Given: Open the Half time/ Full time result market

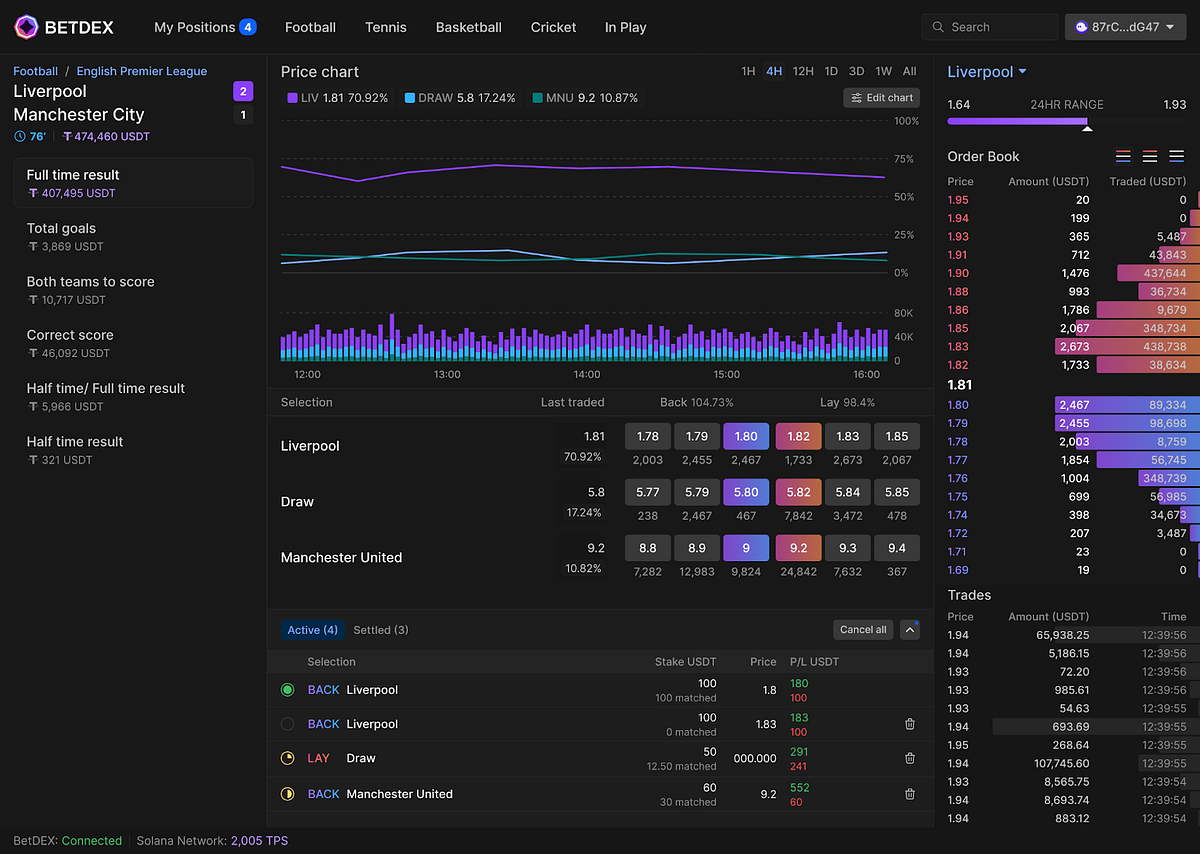Looking at the screenshot, I should [133, 396].
